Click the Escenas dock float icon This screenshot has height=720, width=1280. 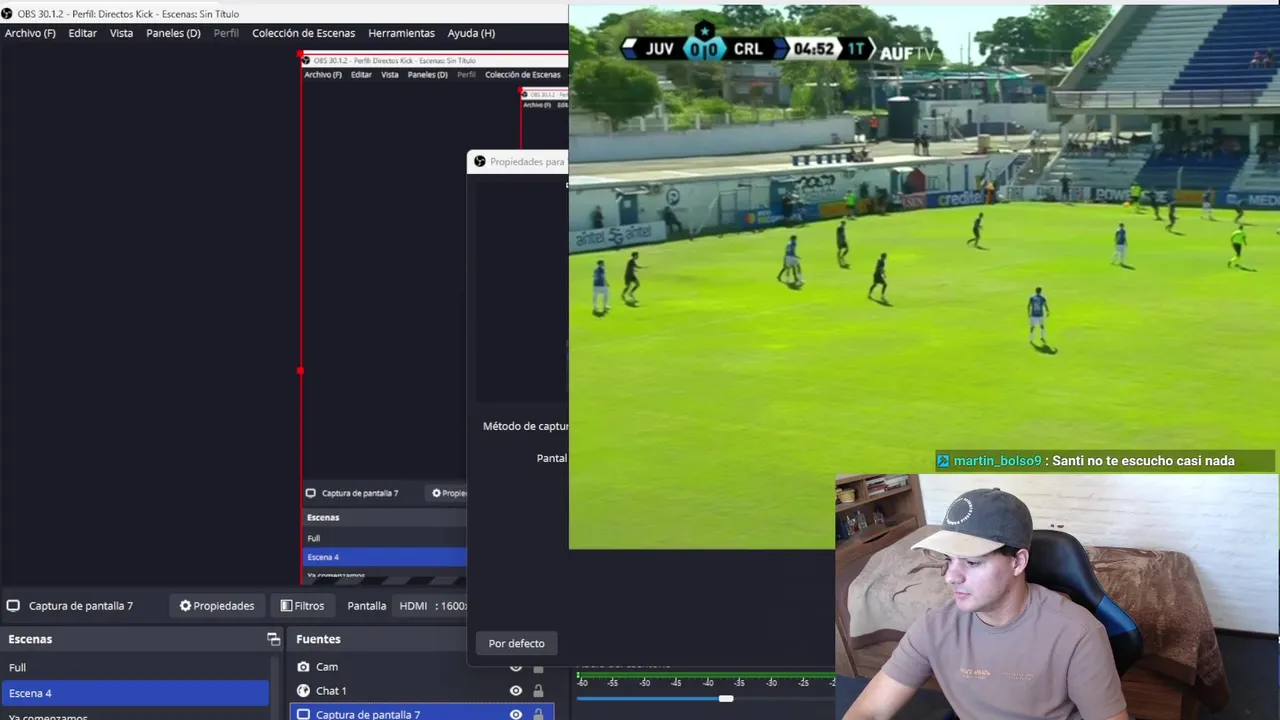pos(273,639)
